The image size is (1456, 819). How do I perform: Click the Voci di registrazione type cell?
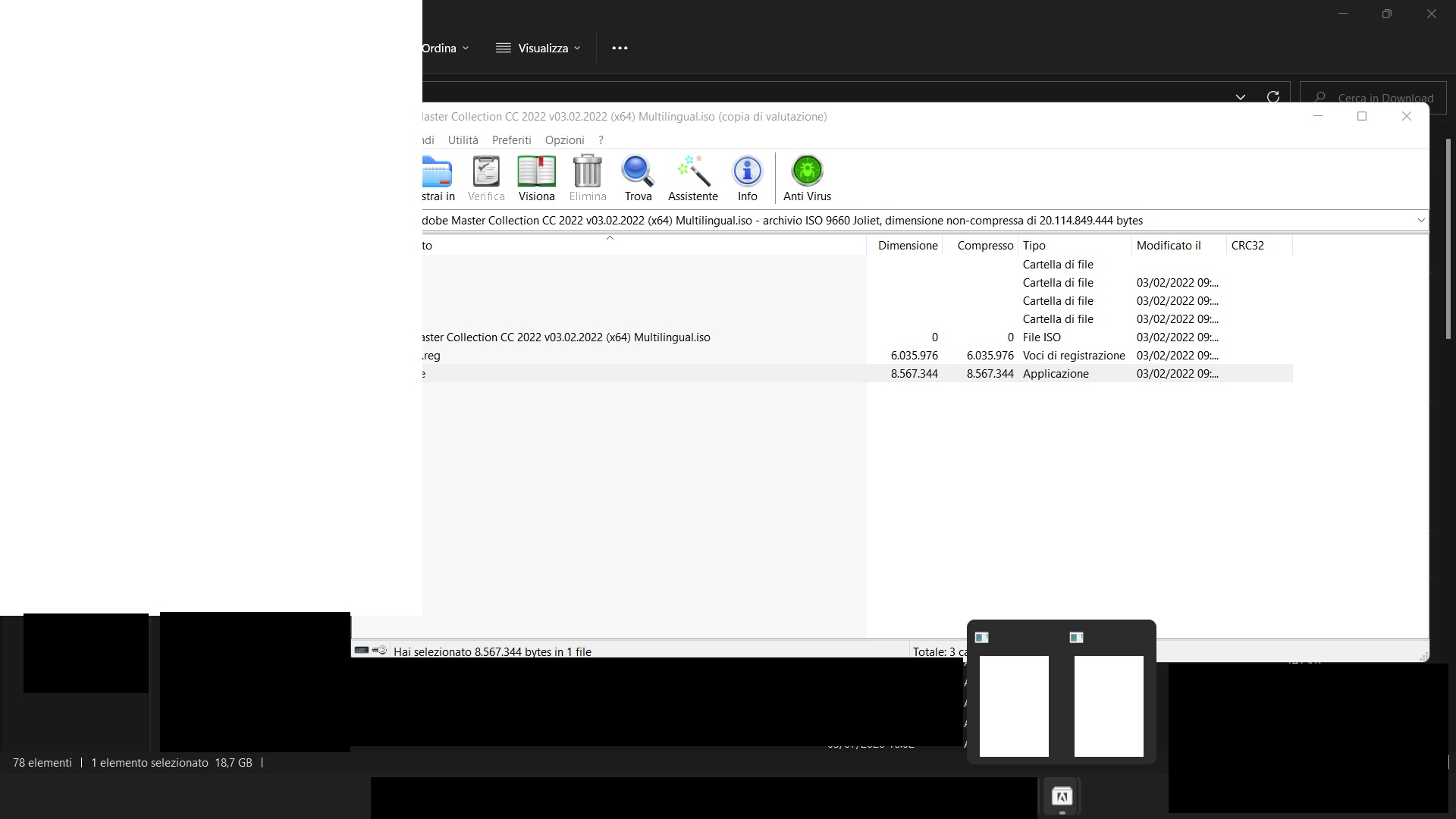pos(1074,356)
